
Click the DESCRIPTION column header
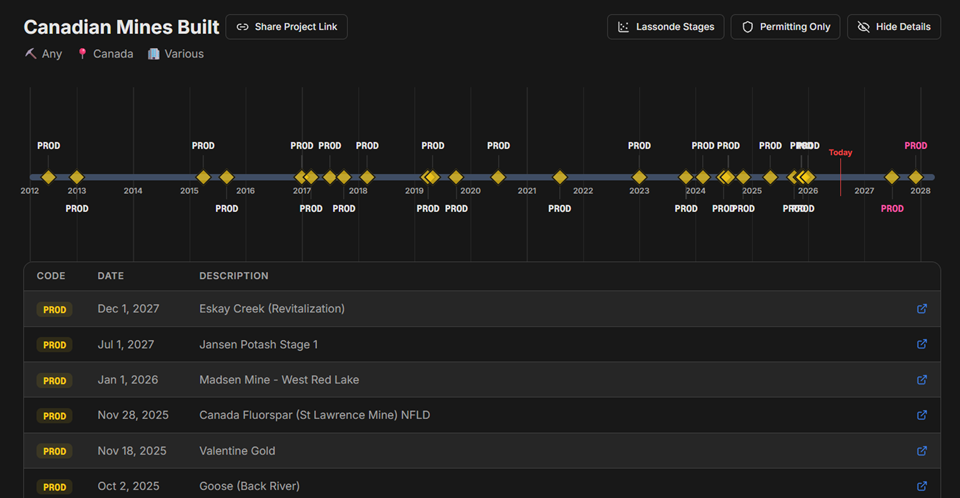234,276
